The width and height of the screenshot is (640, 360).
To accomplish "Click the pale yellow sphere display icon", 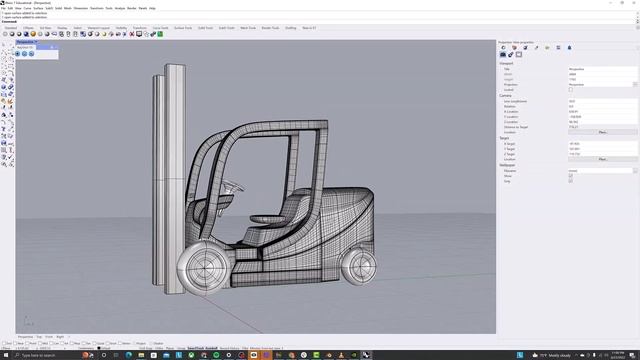I will point(104,34).
